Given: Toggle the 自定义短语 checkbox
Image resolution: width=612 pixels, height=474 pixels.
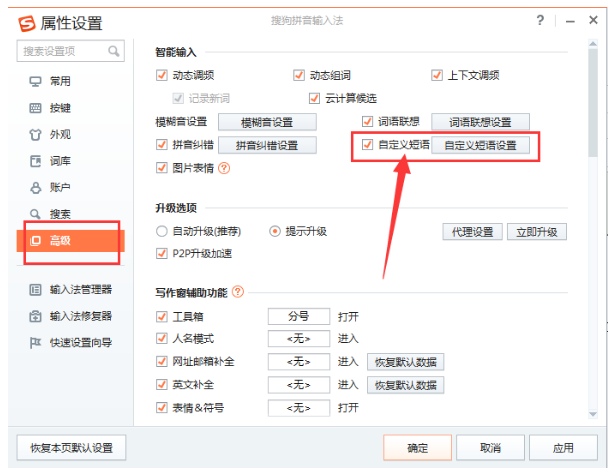Looking at the screenshot, I should [x=367, y=145].
